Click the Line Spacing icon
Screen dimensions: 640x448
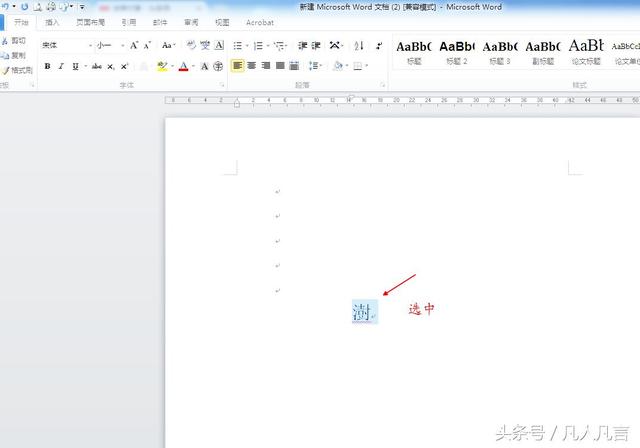click(314, 66)
